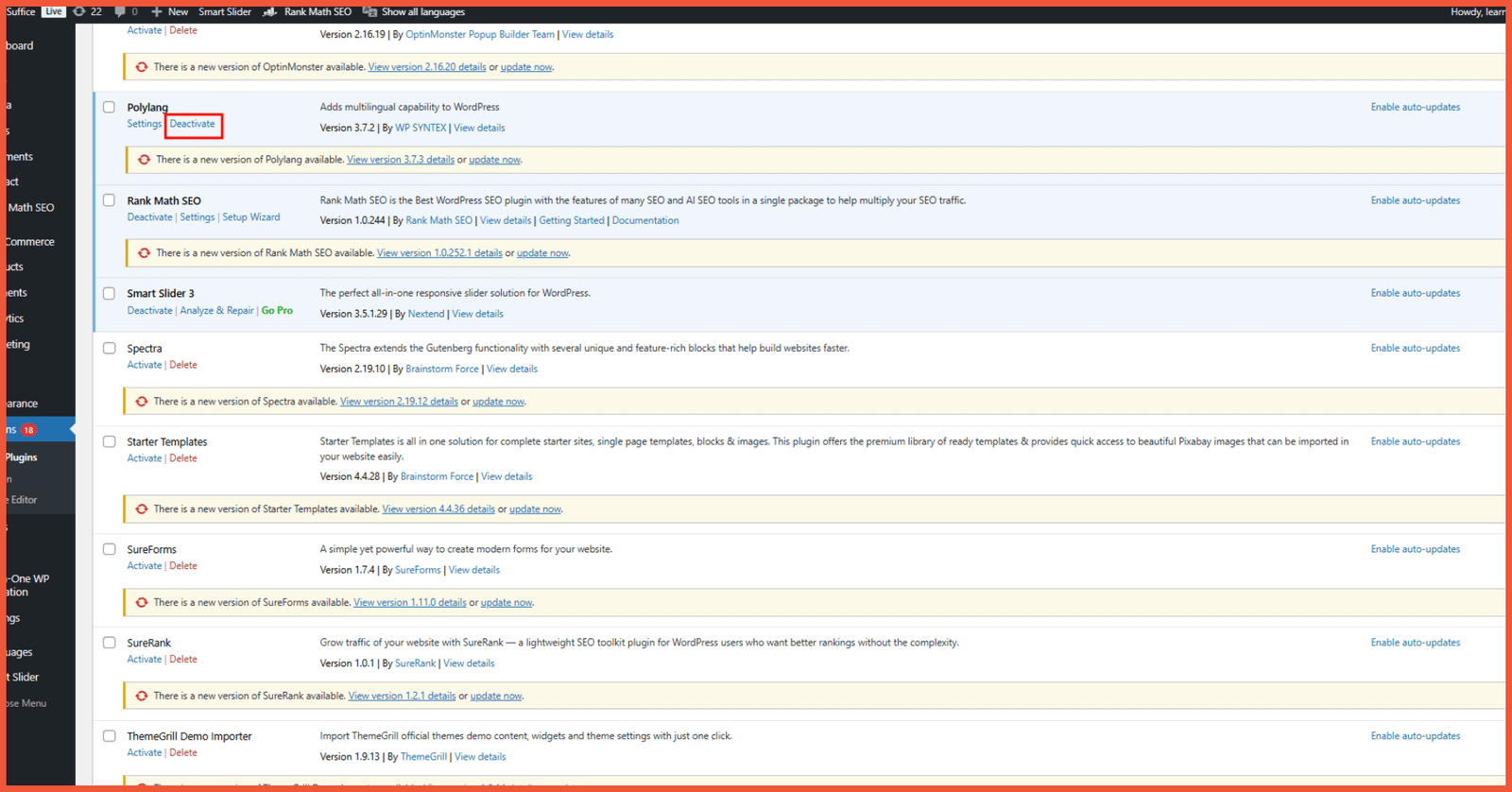The image size is (1512, 792).
Task: Deactivate Smart Slider 3 plugin
Action: [149, 310]
